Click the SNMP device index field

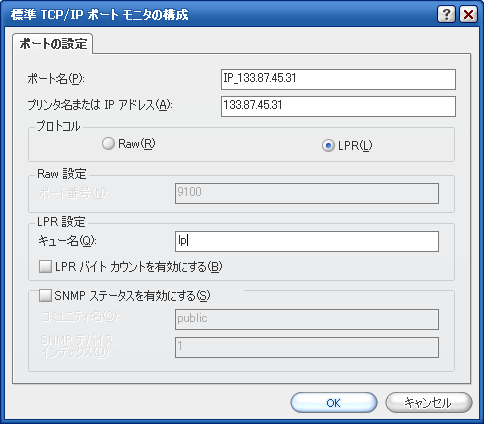pos(307,347)
